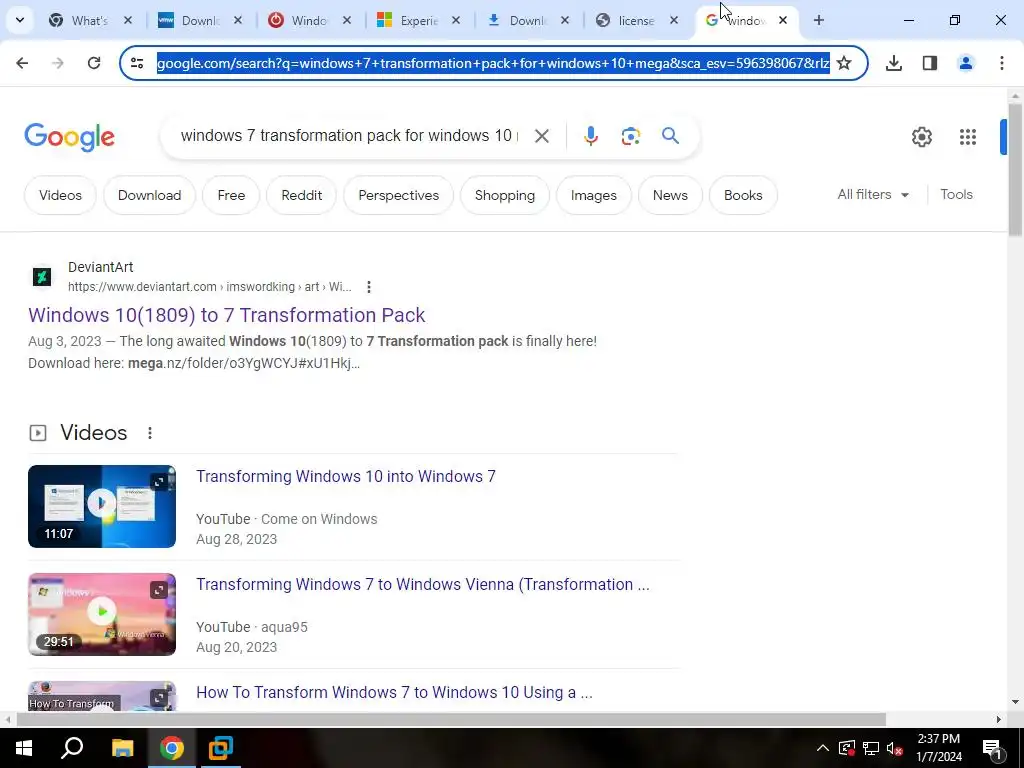Open the Chrome profile avatar

[x=966, y=63]
